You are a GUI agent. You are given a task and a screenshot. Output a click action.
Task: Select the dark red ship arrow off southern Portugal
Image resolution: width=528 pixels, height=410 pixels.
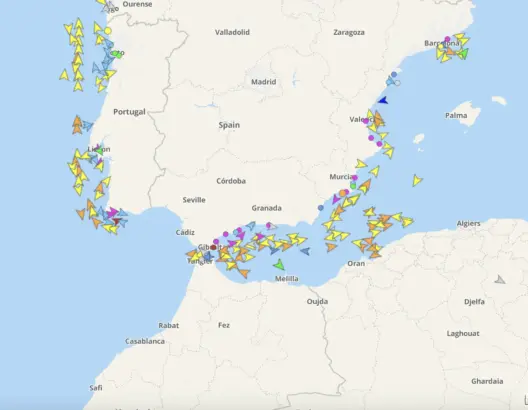tap(117, 221)
